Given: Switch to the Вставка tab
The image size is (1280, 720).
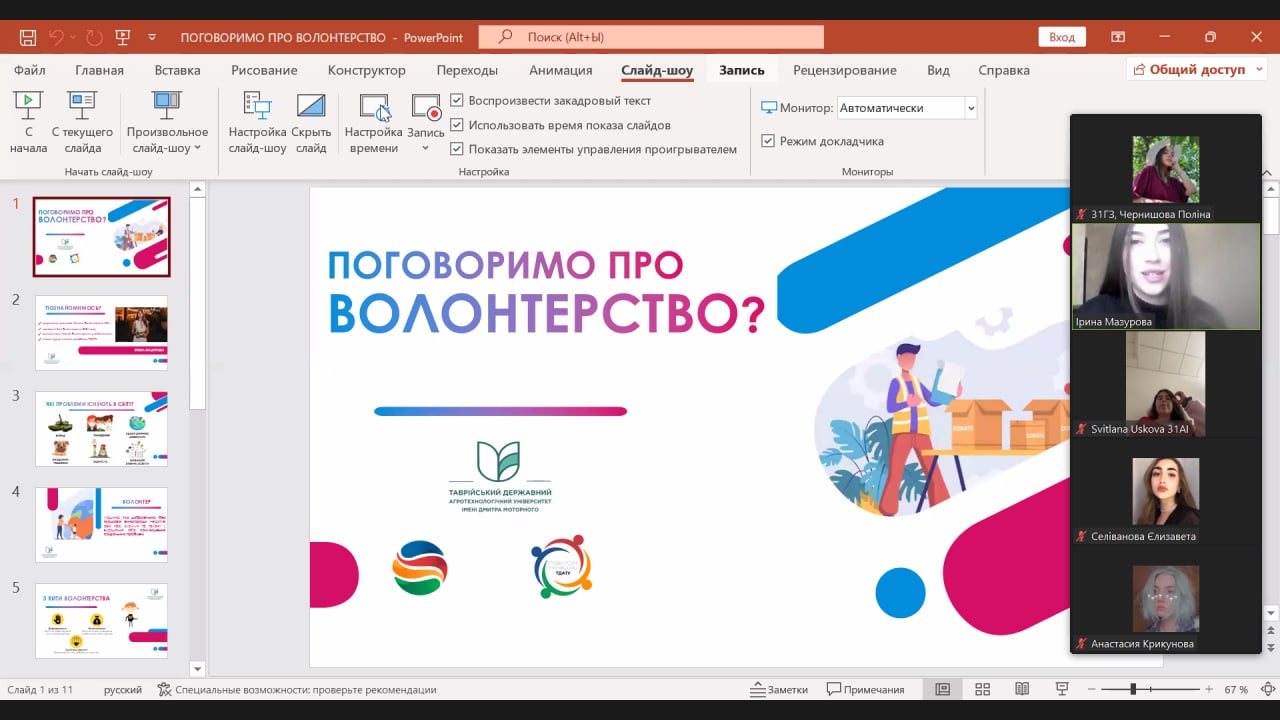Looking at the screenshot, I should point(177,70).
